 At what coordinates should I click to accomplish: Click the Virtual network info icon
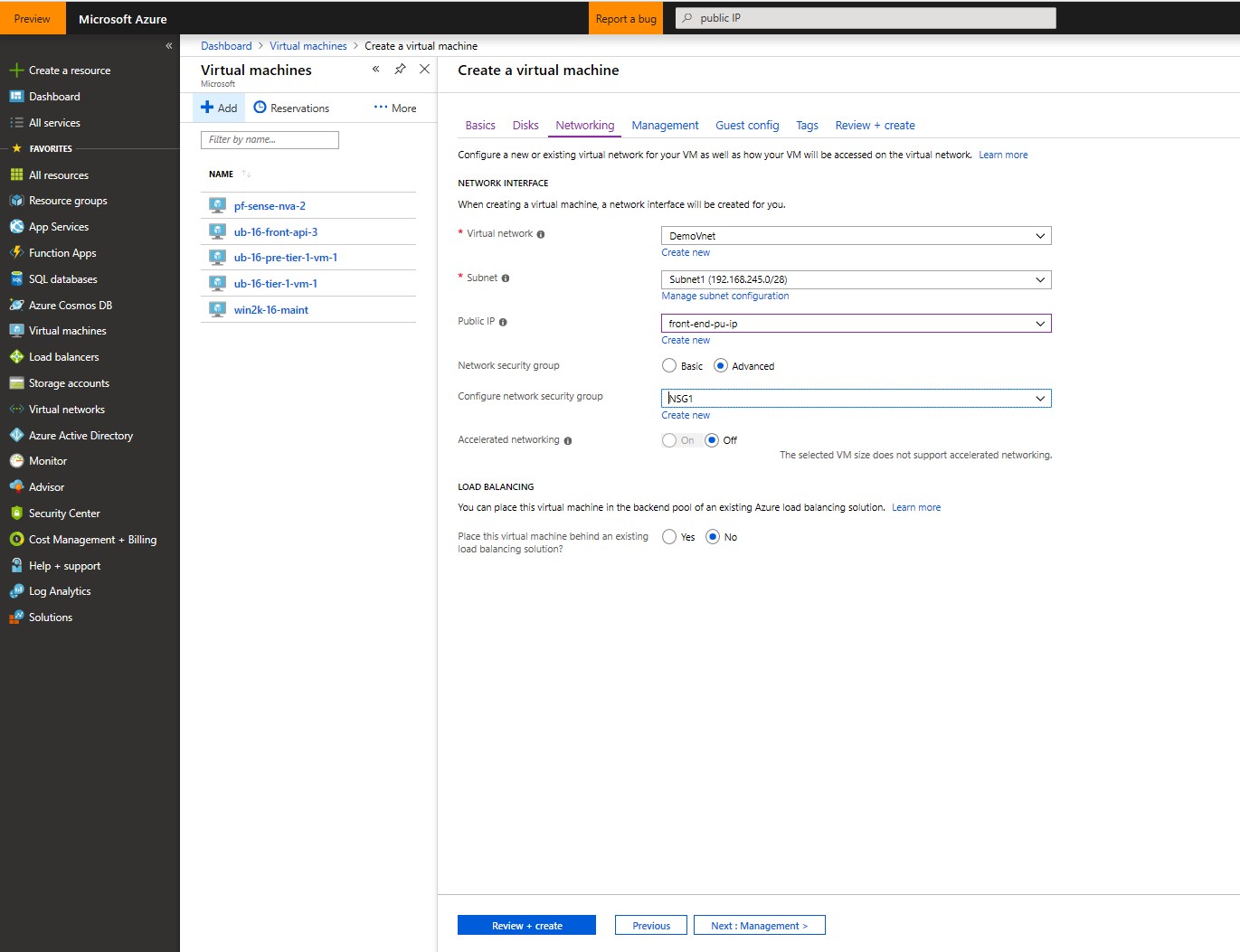[541, 234]
